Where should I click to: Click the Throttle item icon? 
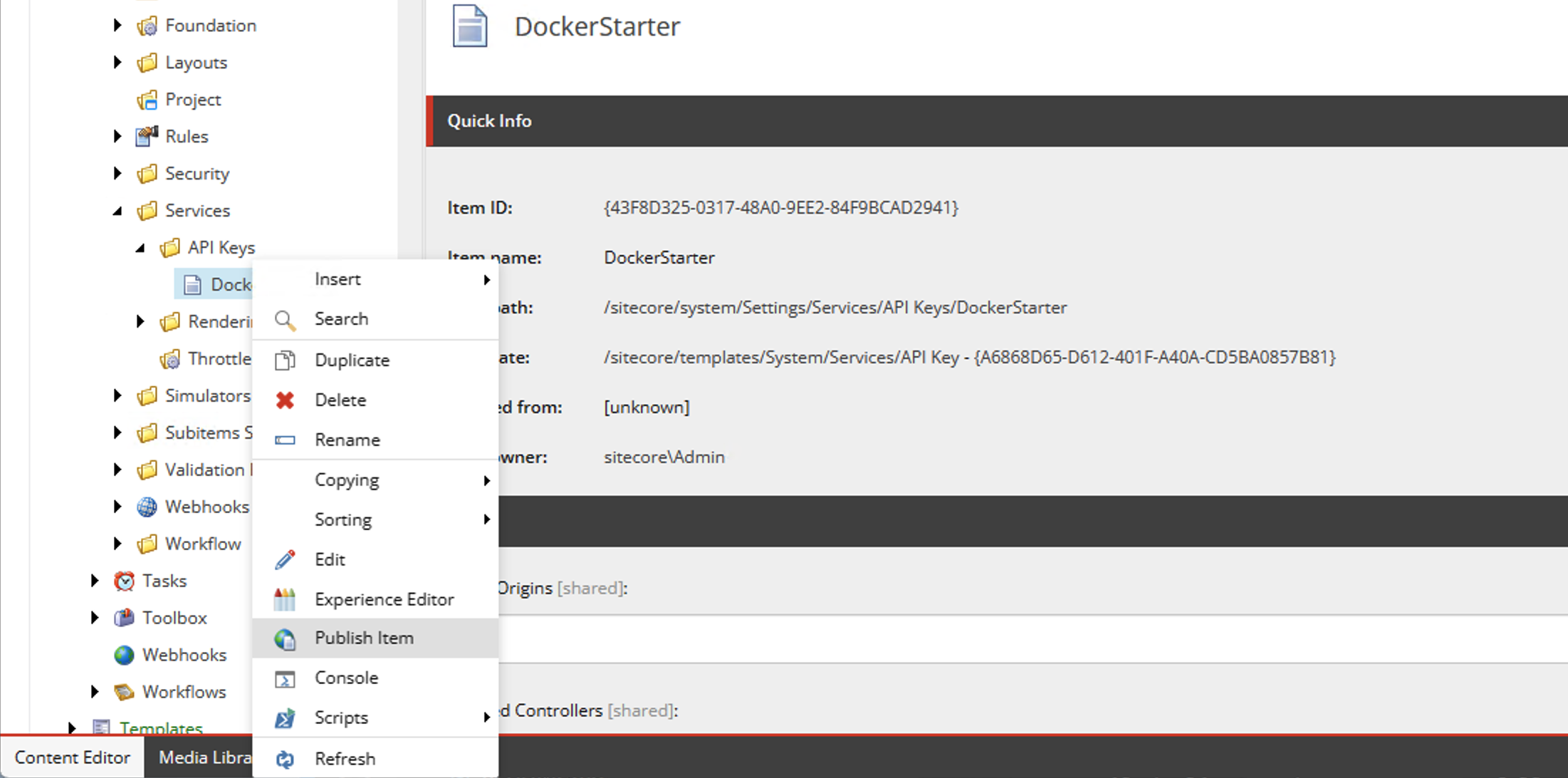(170, 359)
